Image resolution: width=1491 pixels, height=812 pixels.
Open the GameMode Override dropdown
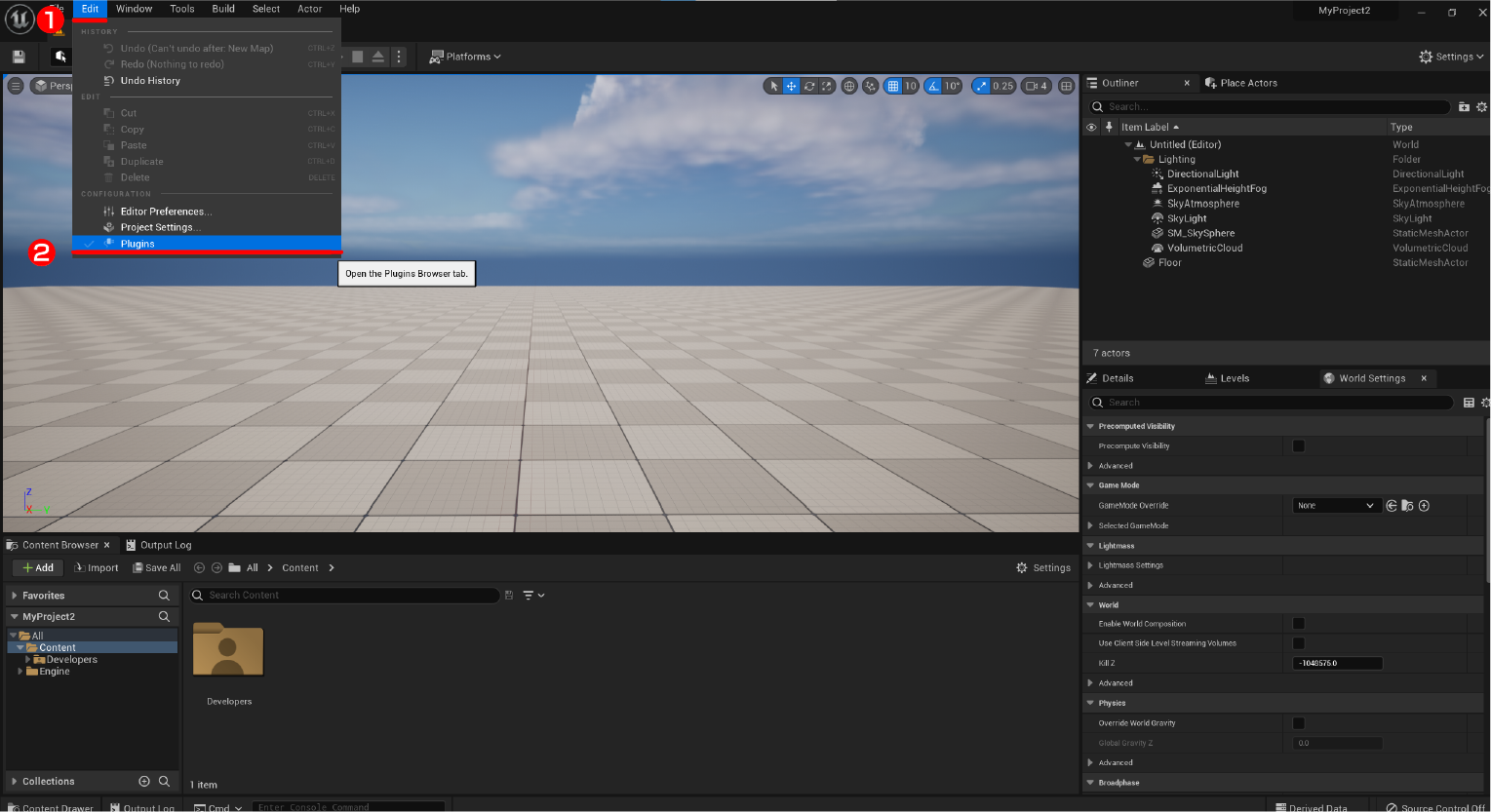point(1335,505)
